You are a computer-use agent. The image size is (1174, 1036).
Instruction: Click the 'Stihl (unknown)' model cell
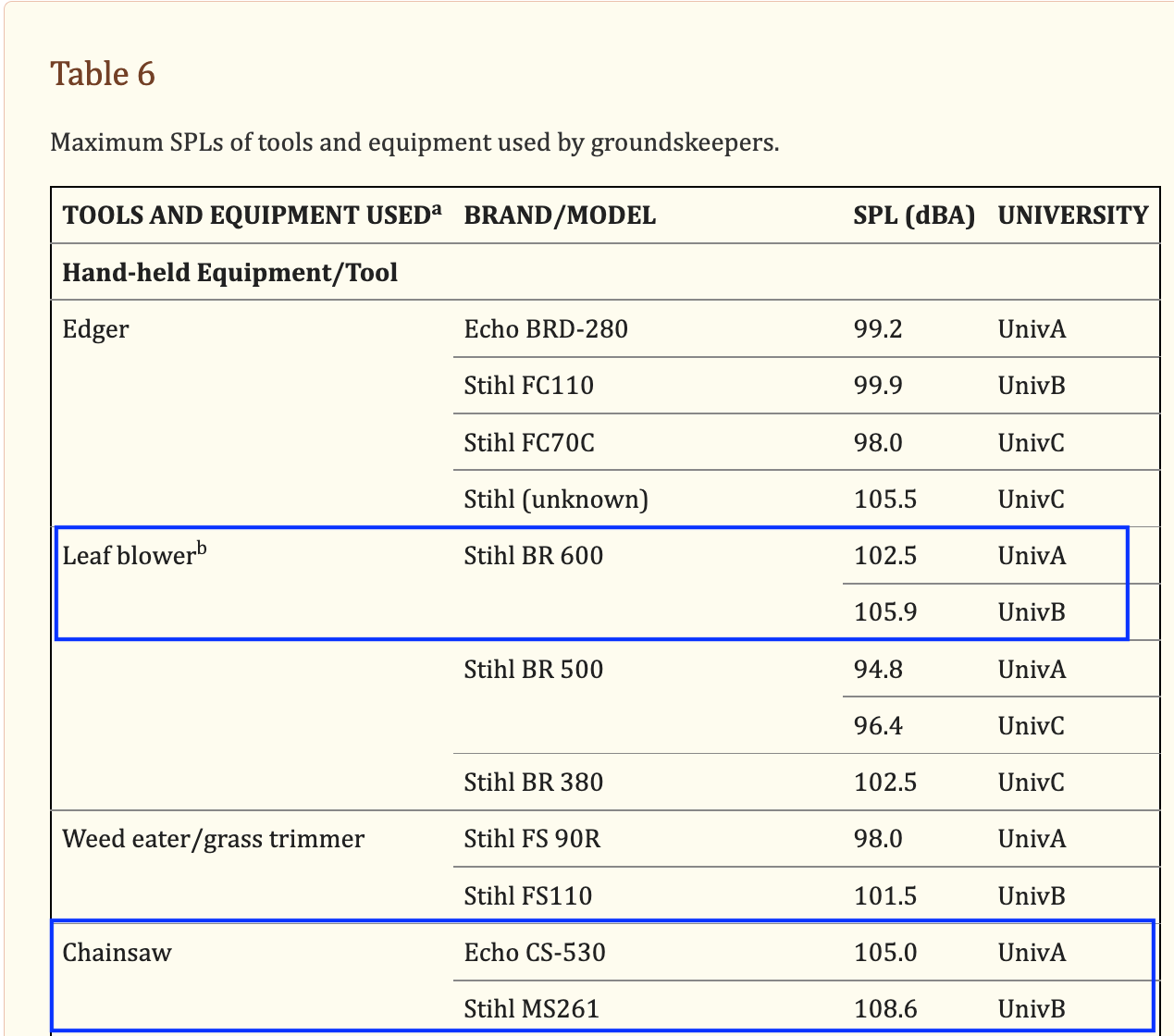click(x=556, y=499)
